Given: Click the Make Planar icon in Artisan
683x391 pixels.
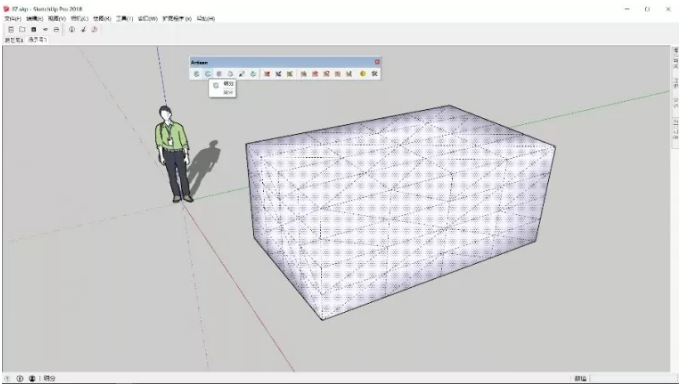Looking at the screenshot, I should (349, 74).
